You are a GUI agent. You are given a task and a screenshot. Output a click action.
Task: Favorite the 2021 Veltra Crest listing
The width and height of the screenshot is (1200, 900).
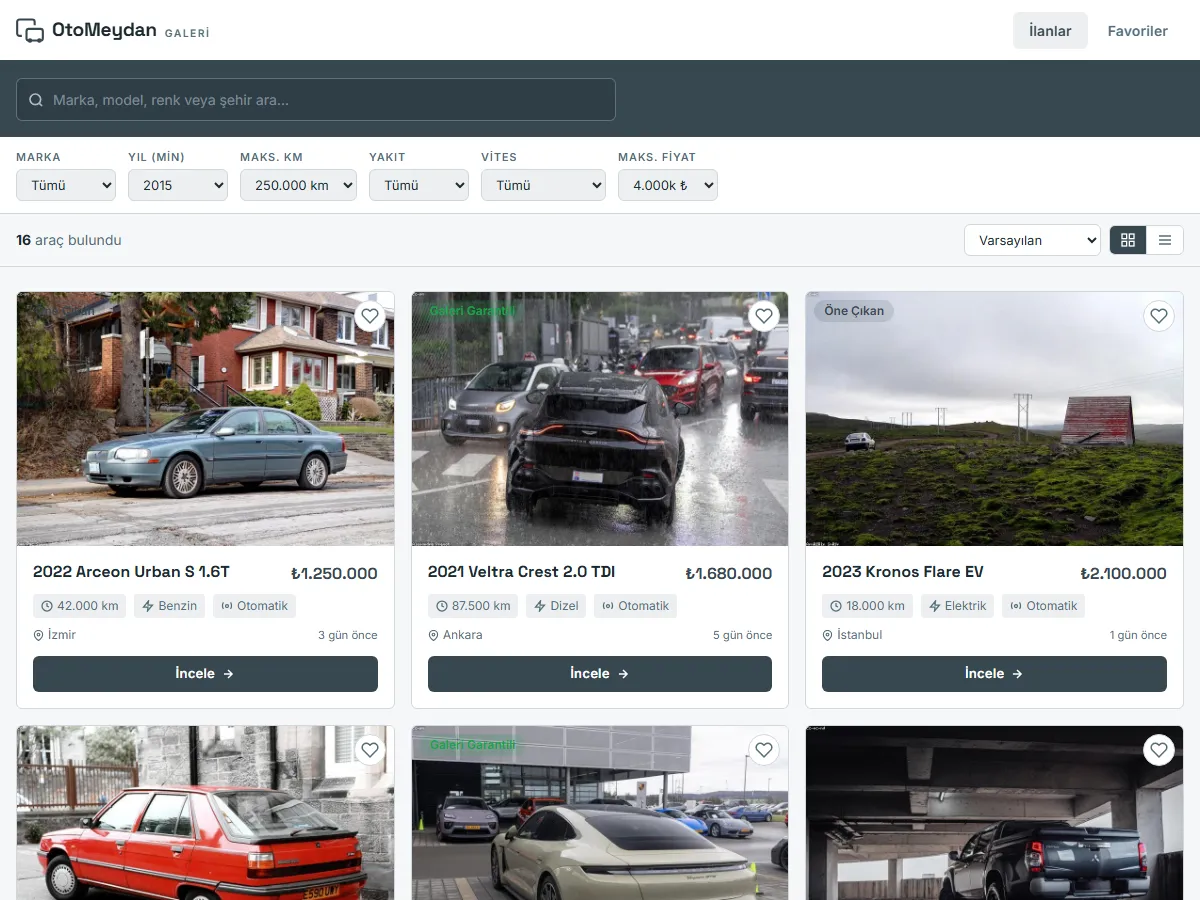764,317
